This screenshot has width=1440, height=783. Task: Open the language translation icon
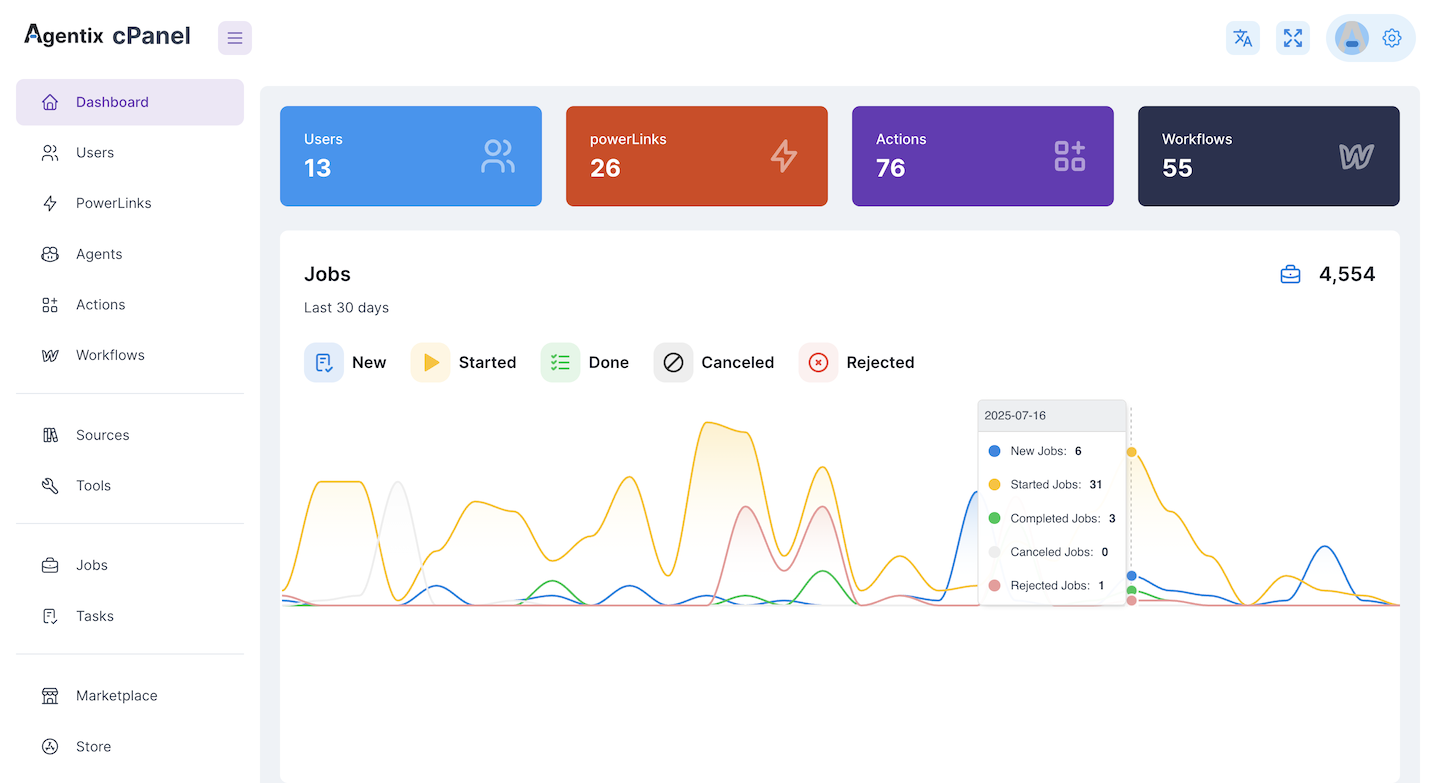1242,37
